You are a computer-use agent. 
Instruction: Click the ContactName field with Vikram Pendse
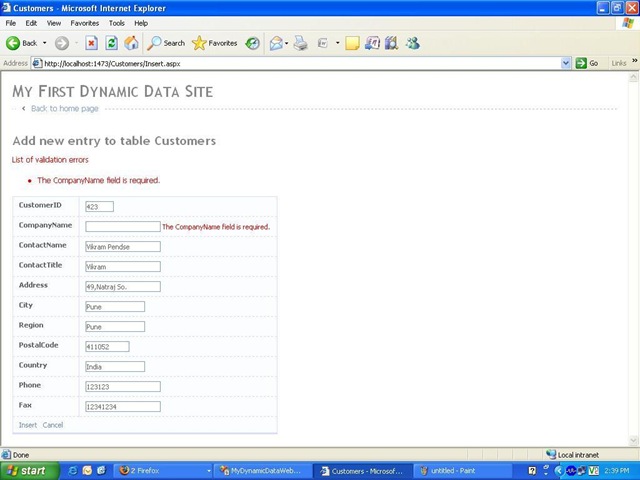(x=123, y=247)
